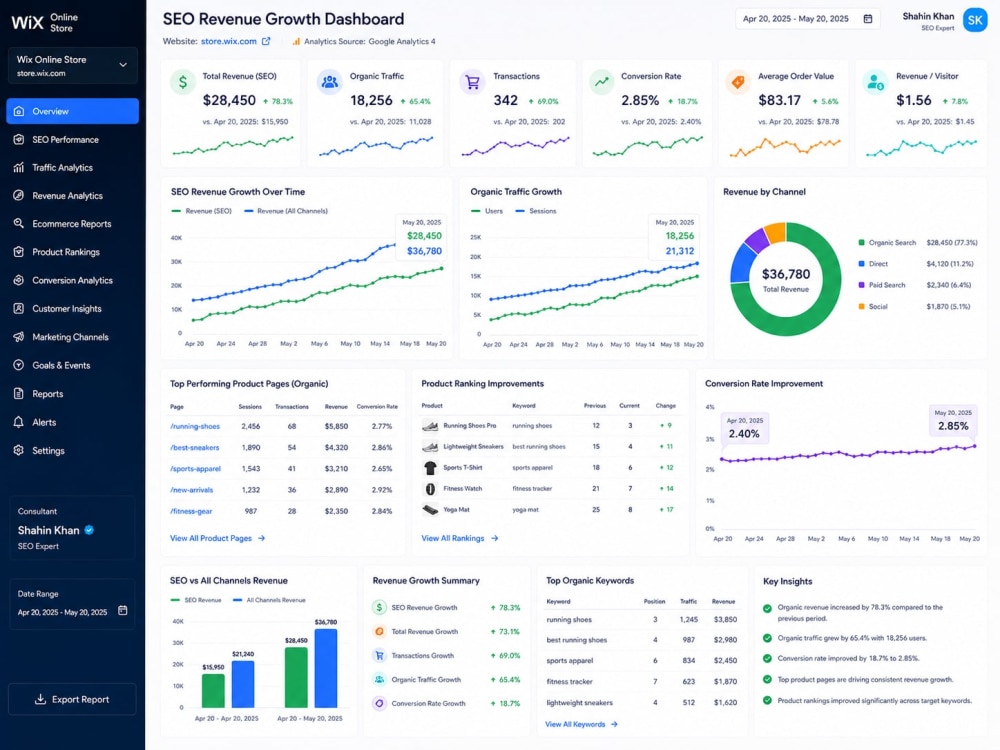Click the Organic Traffic Growth summary icon
The image size is (1000, 750).
[x=379, y=679]
